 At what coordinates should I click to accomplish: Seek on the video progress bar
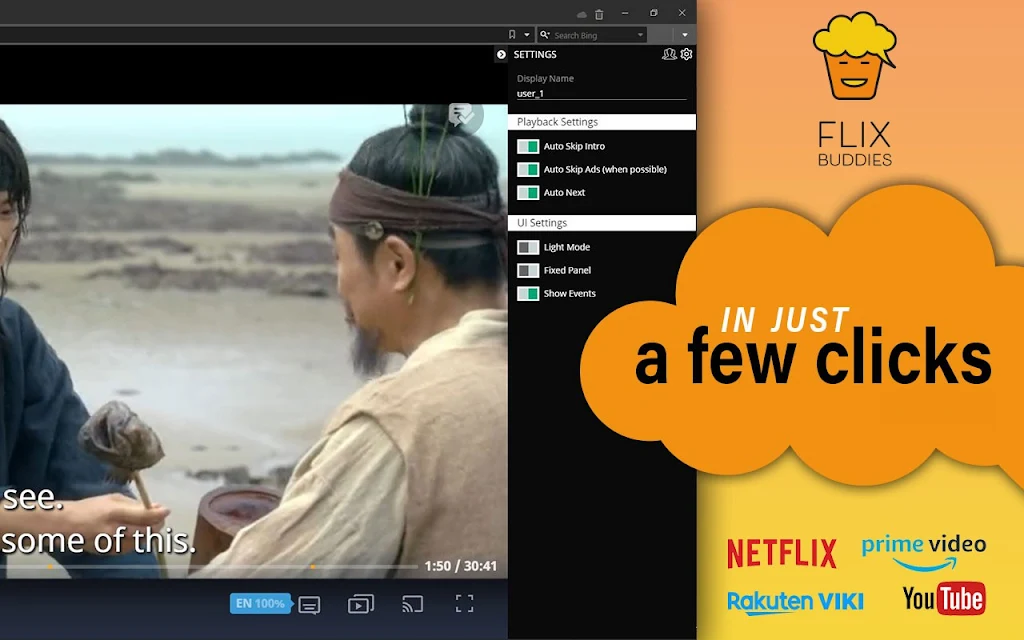209,567
